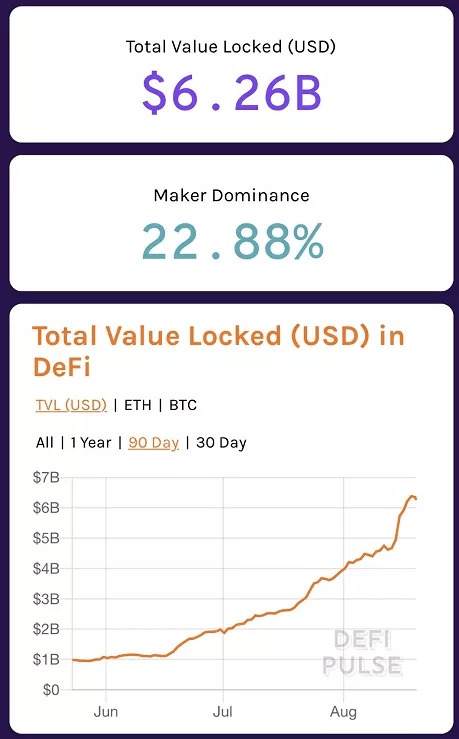The width and height of the screenshot is (459, 739).
Task: Switch chart to BTC denomination
Action: point(183,405)
